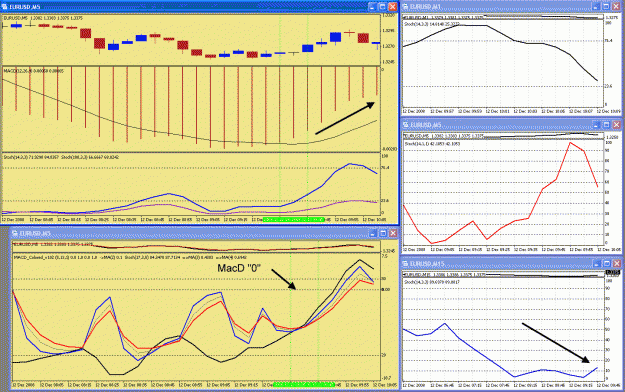Maximize the EURUSD,M5 window with red stochastic line
Image resolution: width=625 pixels, height=392 pixels.
pyautogui.click(x=606, y=125)
